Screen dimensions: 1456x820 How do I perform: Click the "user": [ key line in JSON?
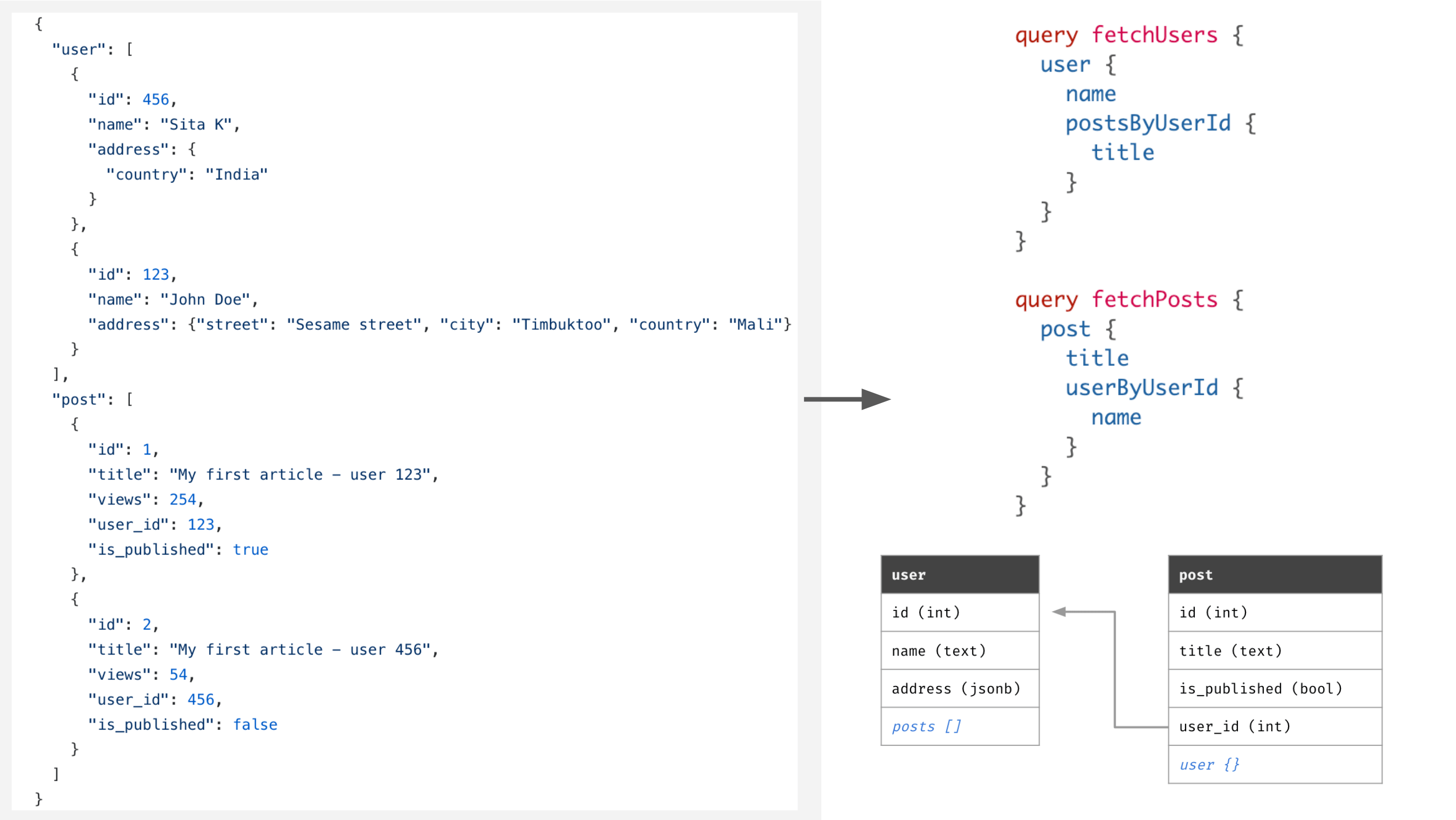point(93,49)
